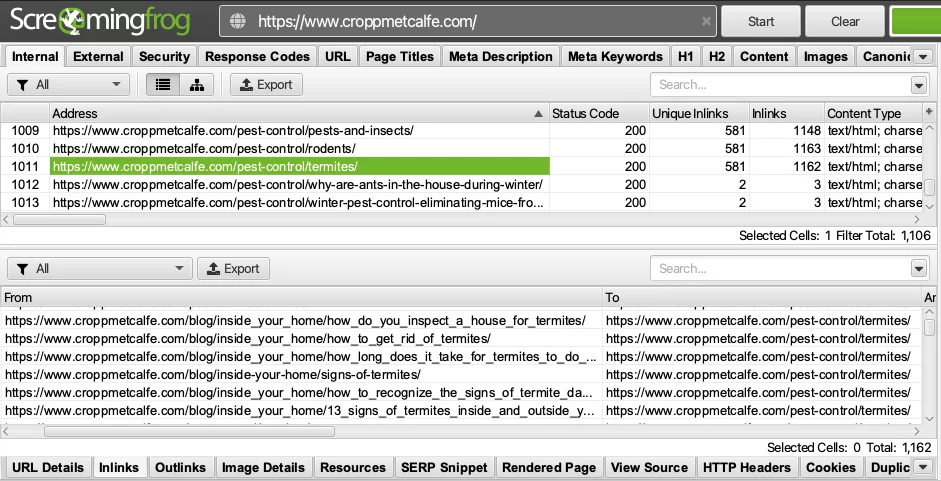Open the Outlinks bottom tab
This screenshot has width=941, height=481.
[180, 467]
